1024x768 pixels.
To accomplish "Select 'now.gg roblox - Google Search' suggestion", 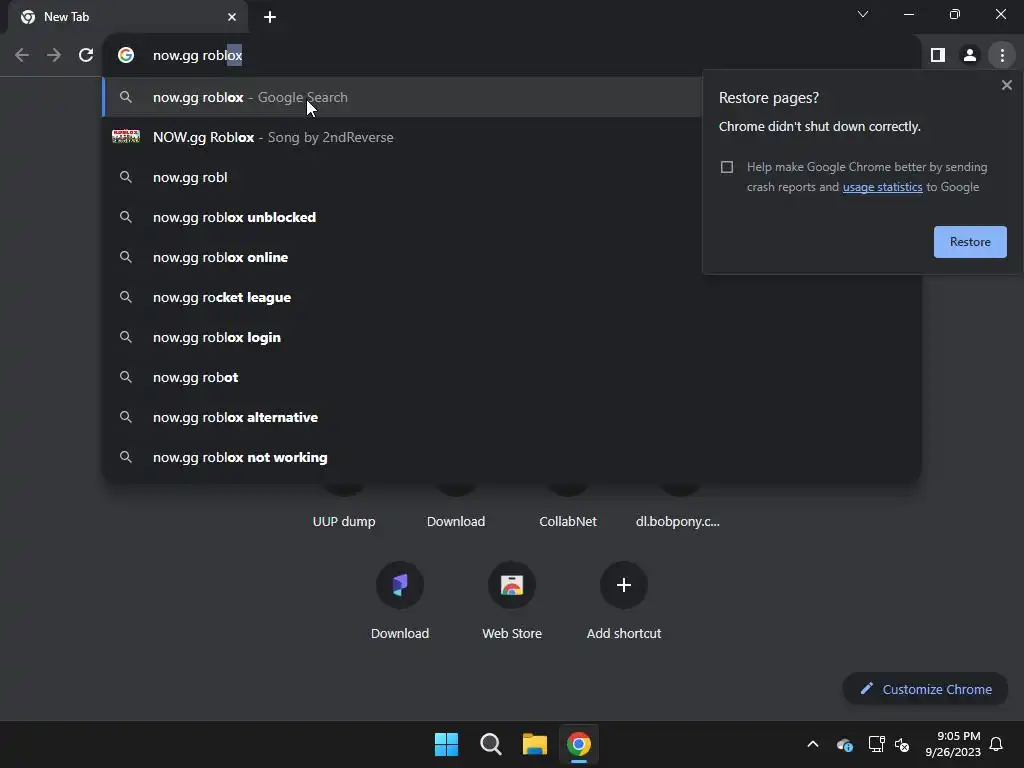I will click(x=403, y=97).
